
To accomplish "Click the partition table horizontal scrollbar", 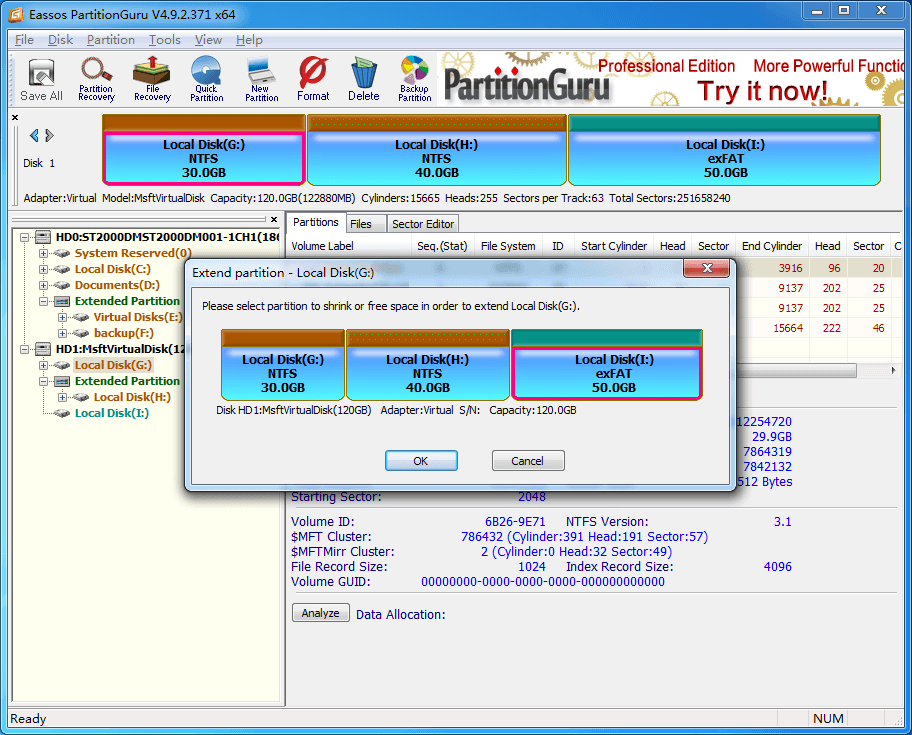I will pos(796,370).
